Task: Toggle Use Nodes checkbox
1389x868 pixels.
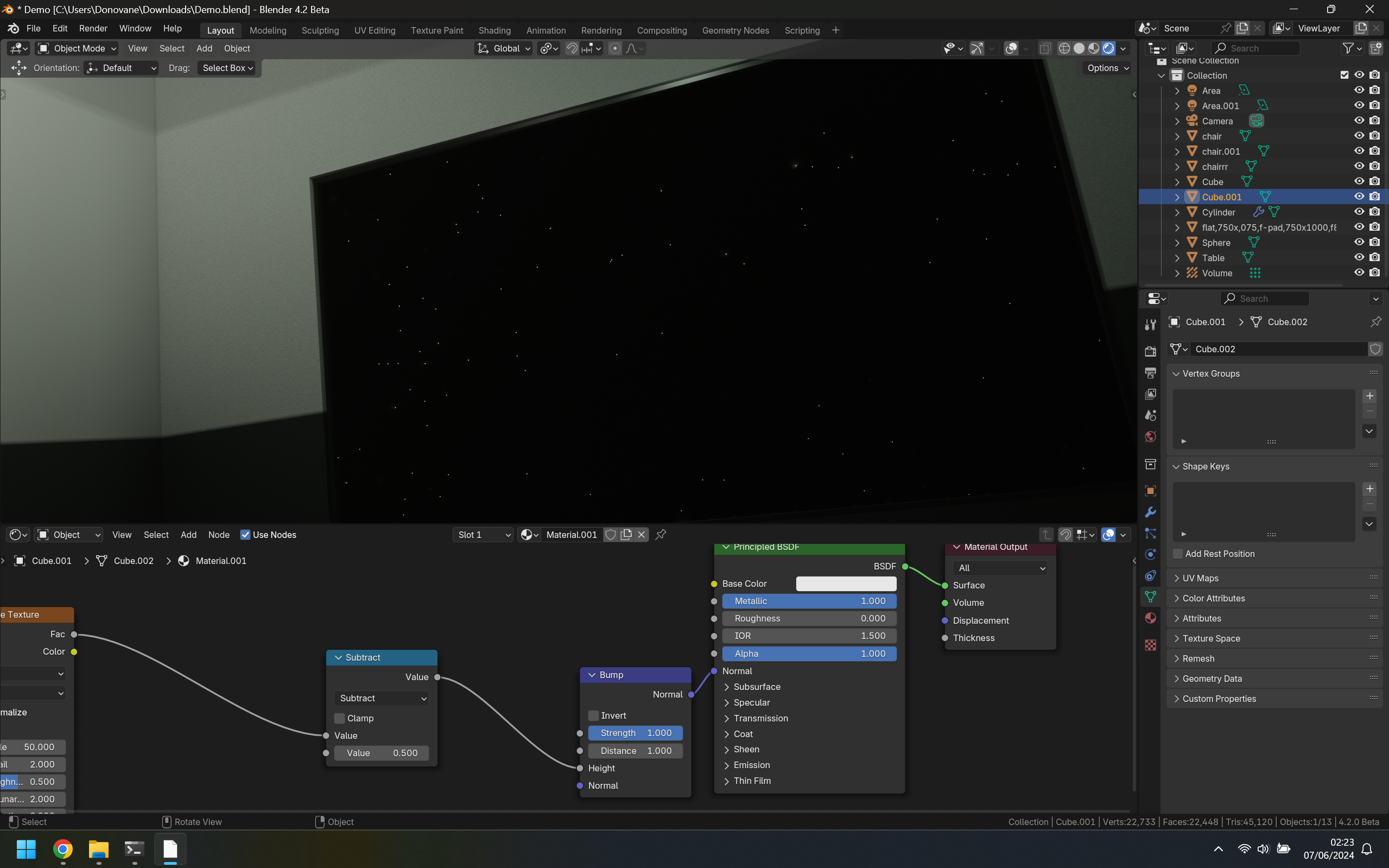Action: pos(245,535)
